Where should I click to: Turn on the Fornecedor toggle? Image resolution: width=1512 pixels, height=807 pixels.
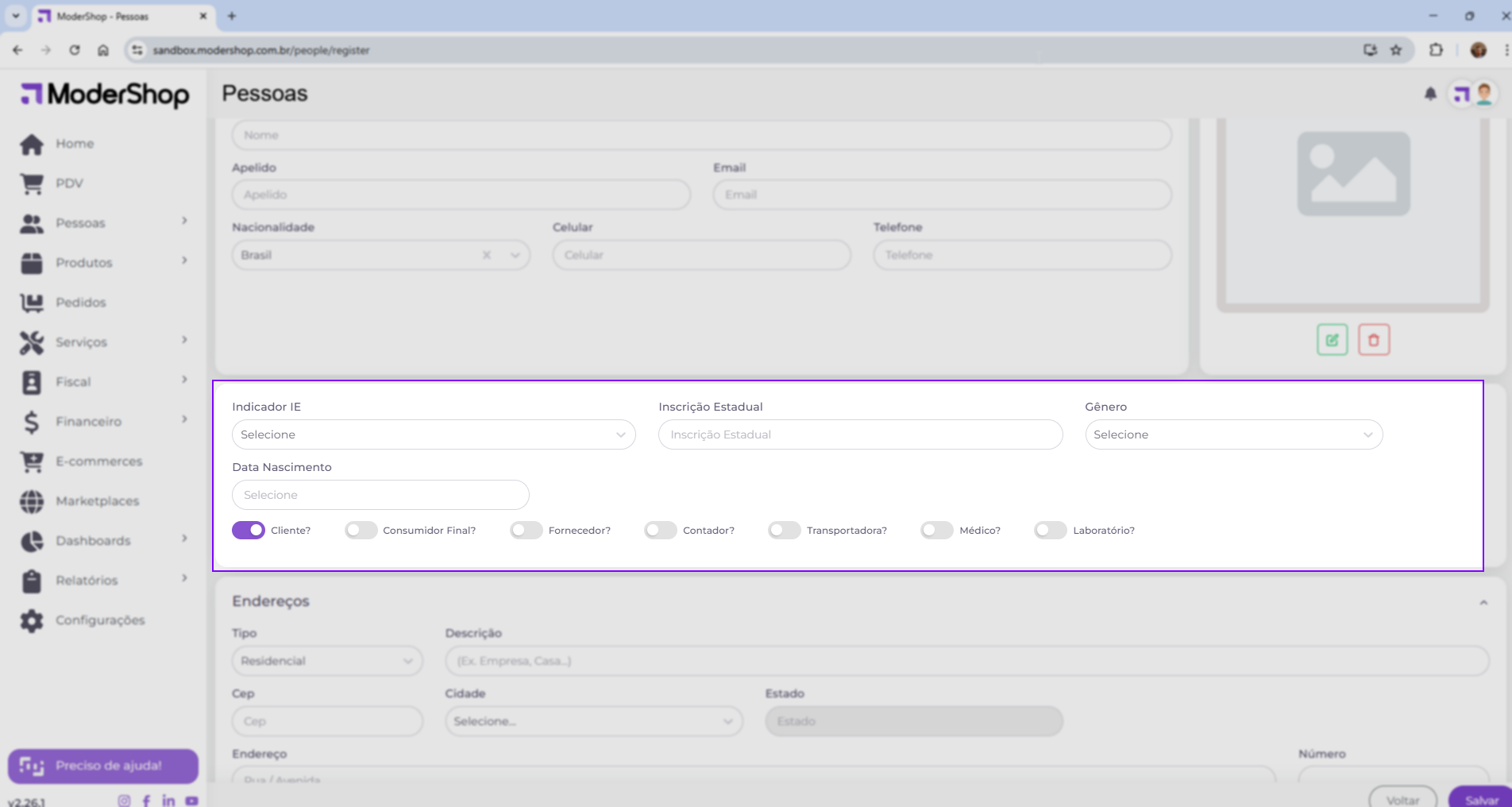click(526, 530)
